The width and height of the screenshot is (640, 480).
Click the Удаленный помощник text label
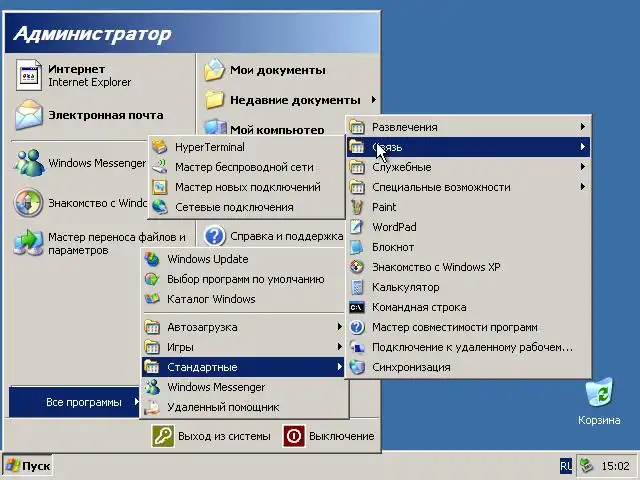[x=223, y=407]
